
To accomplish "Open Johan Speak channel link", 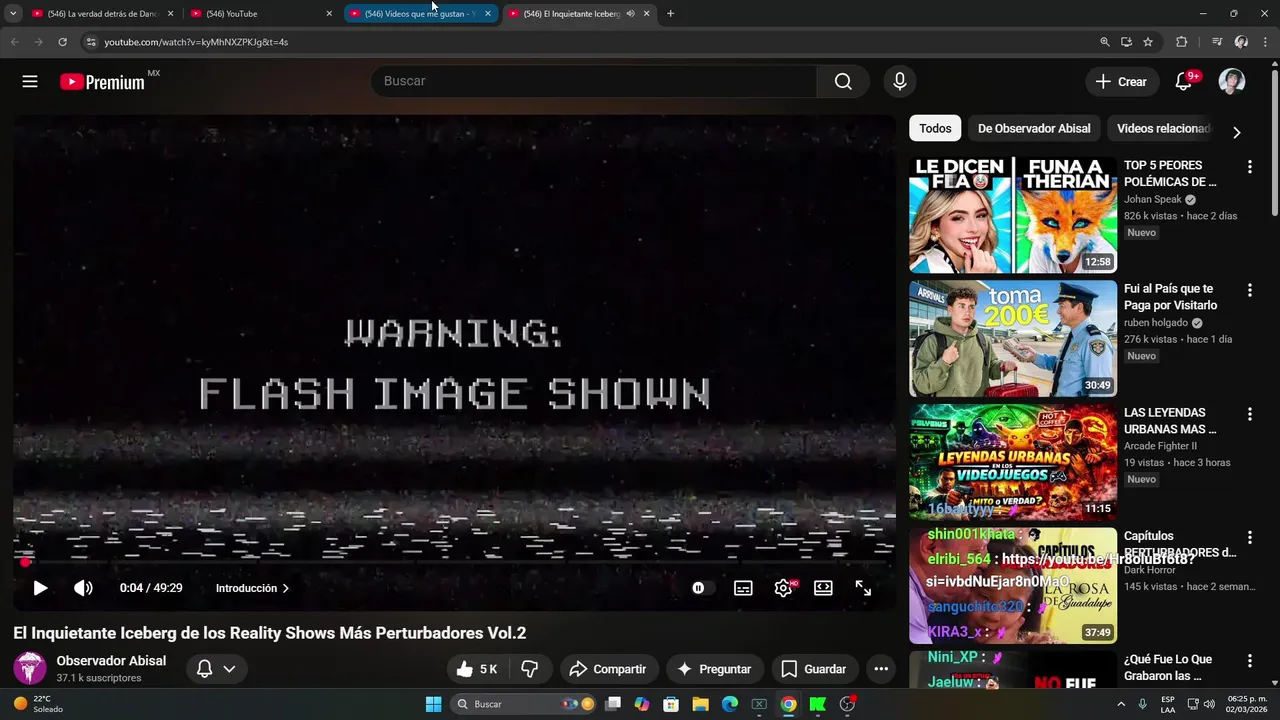I will [x=1152, y=199].
